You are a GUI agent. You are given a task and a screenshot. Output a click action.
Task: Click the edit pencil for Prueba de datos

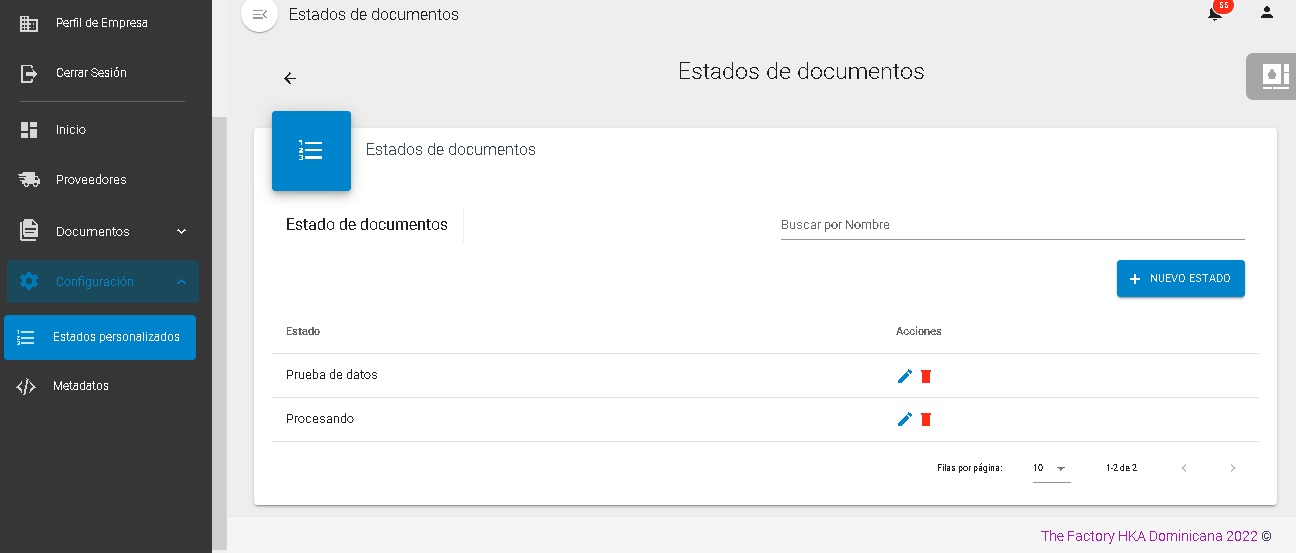[x=905, y=376]
